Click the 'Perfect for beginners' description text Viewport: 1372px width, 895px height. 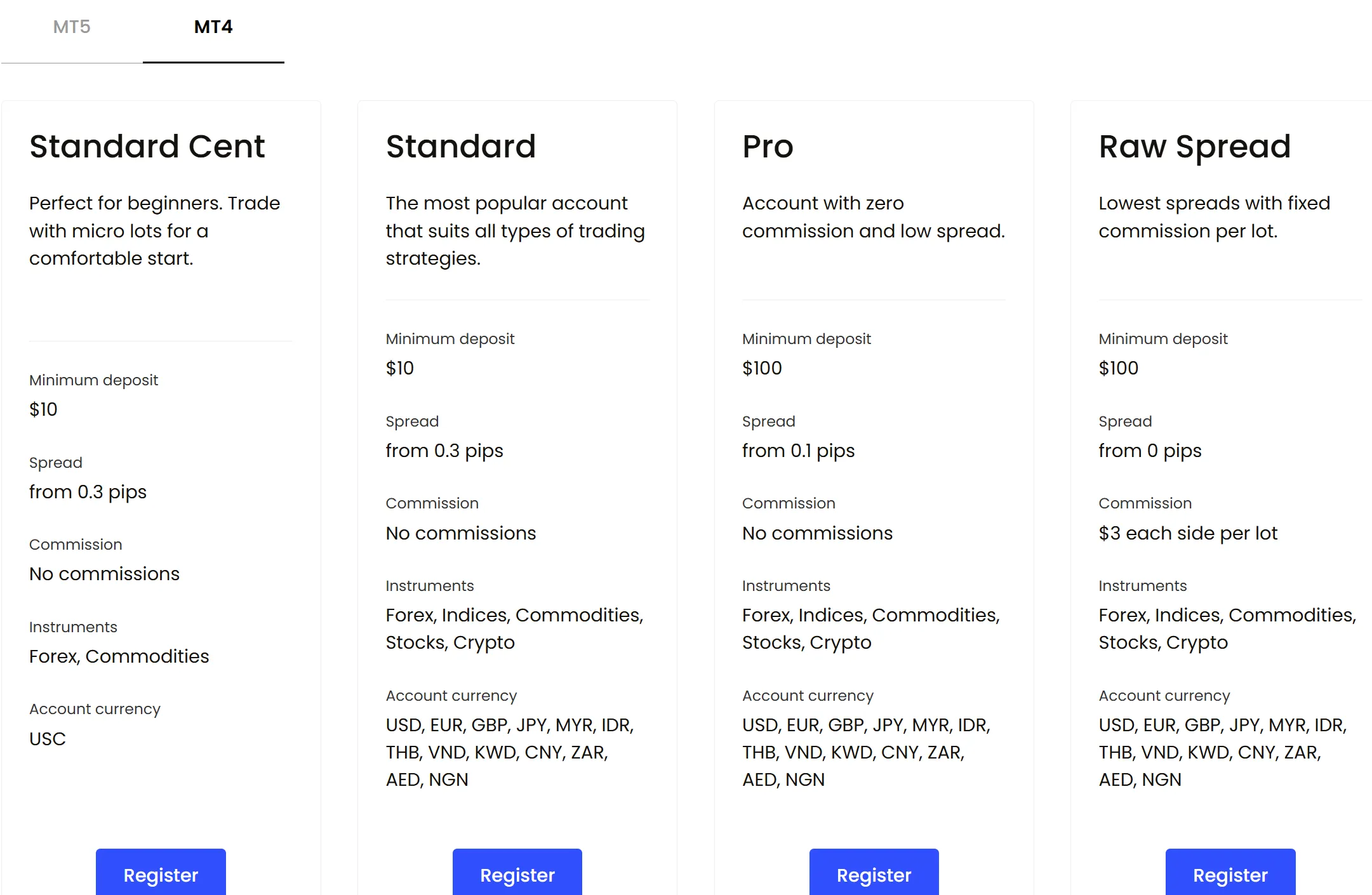(154, 230)
